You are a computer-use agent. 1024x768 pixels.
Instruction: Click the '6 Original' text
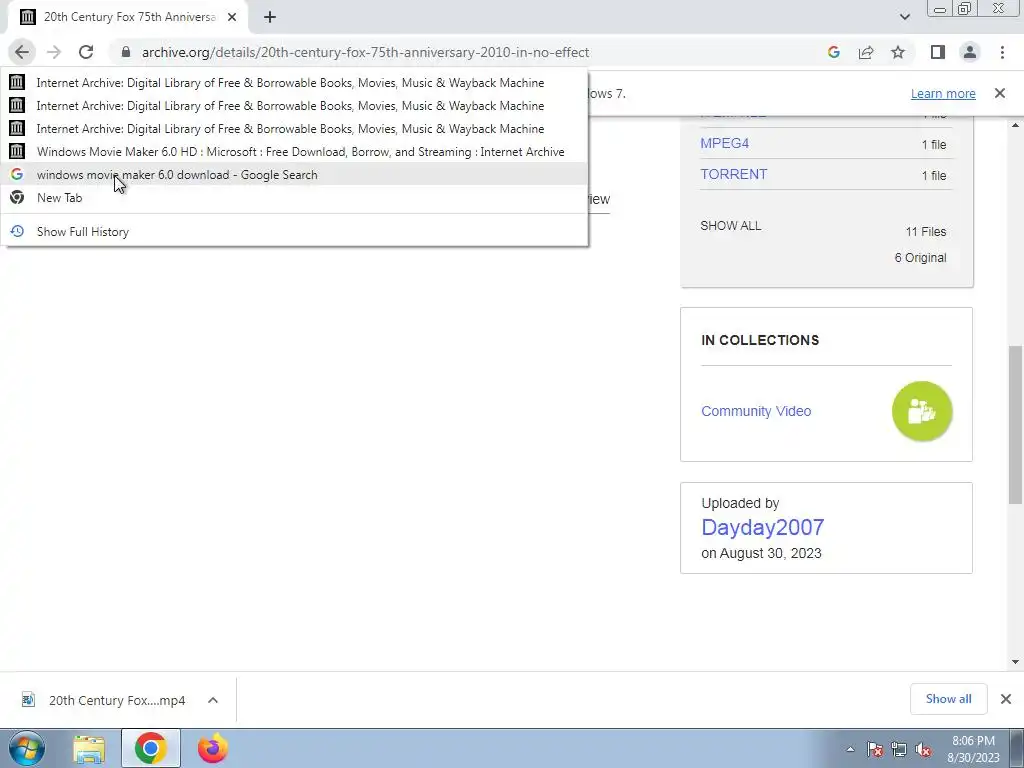click(x=920, y=258)
